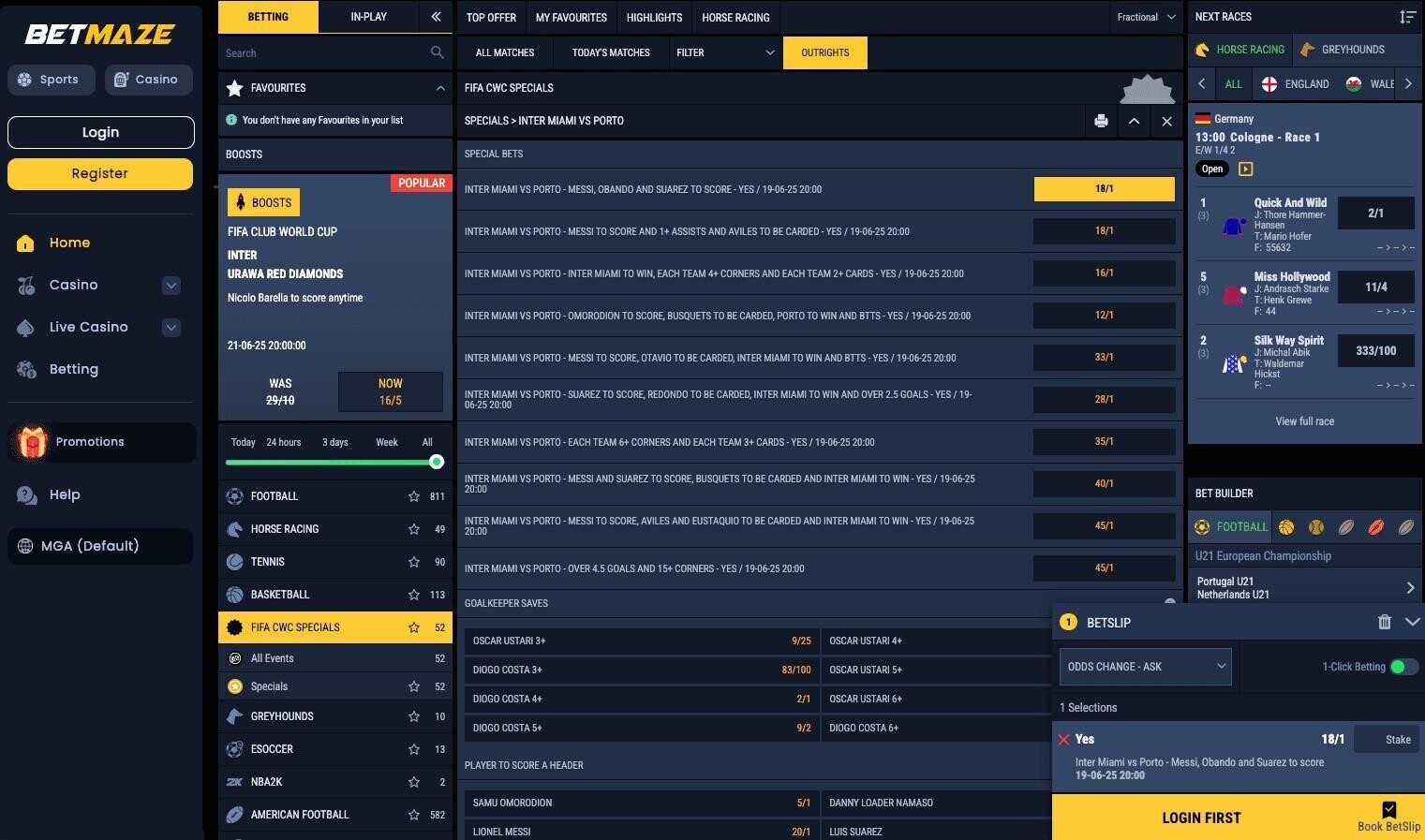Click the search magnifier icon

(x=437, y=52)
